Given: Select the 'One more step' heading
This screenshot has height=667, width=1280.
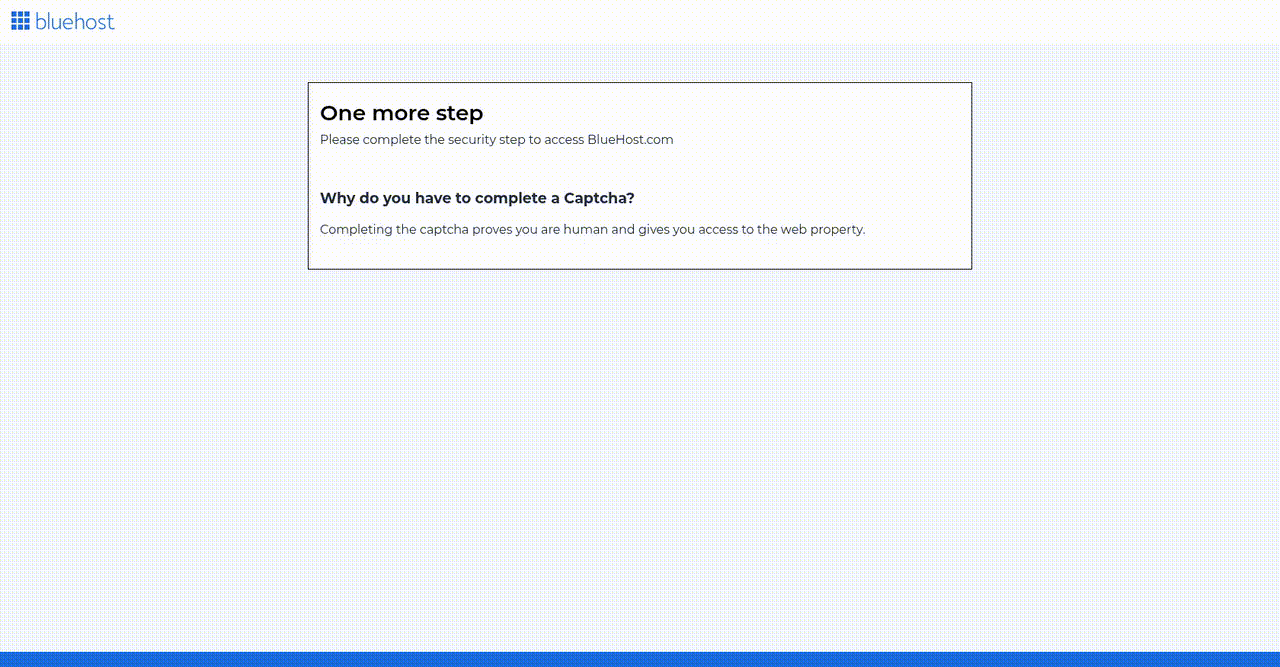Looking at the screenshot, I should click(401, 113).
